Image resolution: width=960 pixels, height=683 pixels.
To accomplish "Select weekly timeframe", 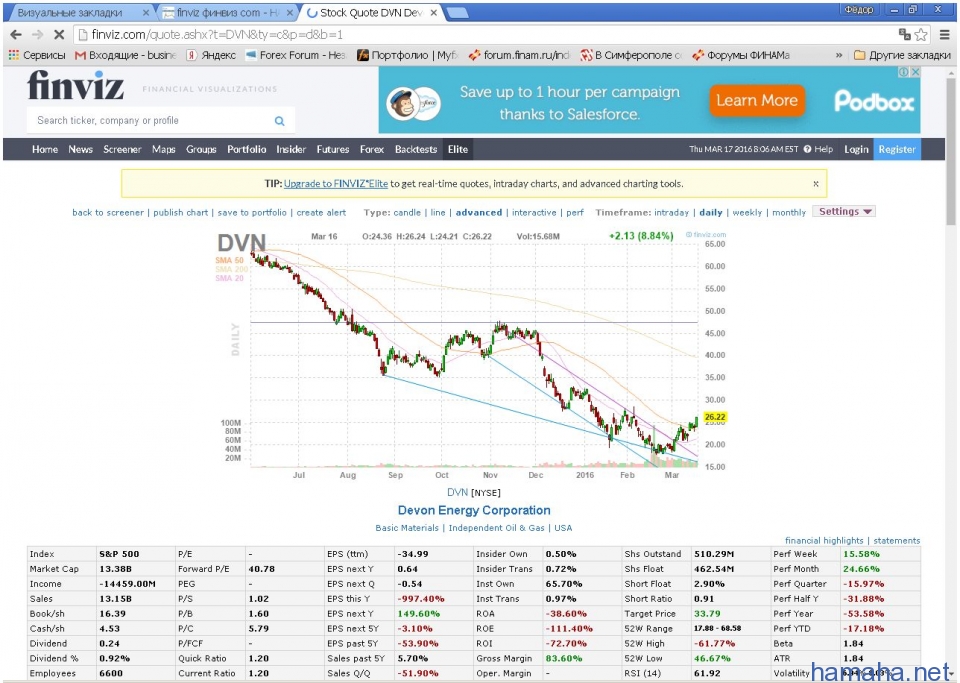I will 747,212.
